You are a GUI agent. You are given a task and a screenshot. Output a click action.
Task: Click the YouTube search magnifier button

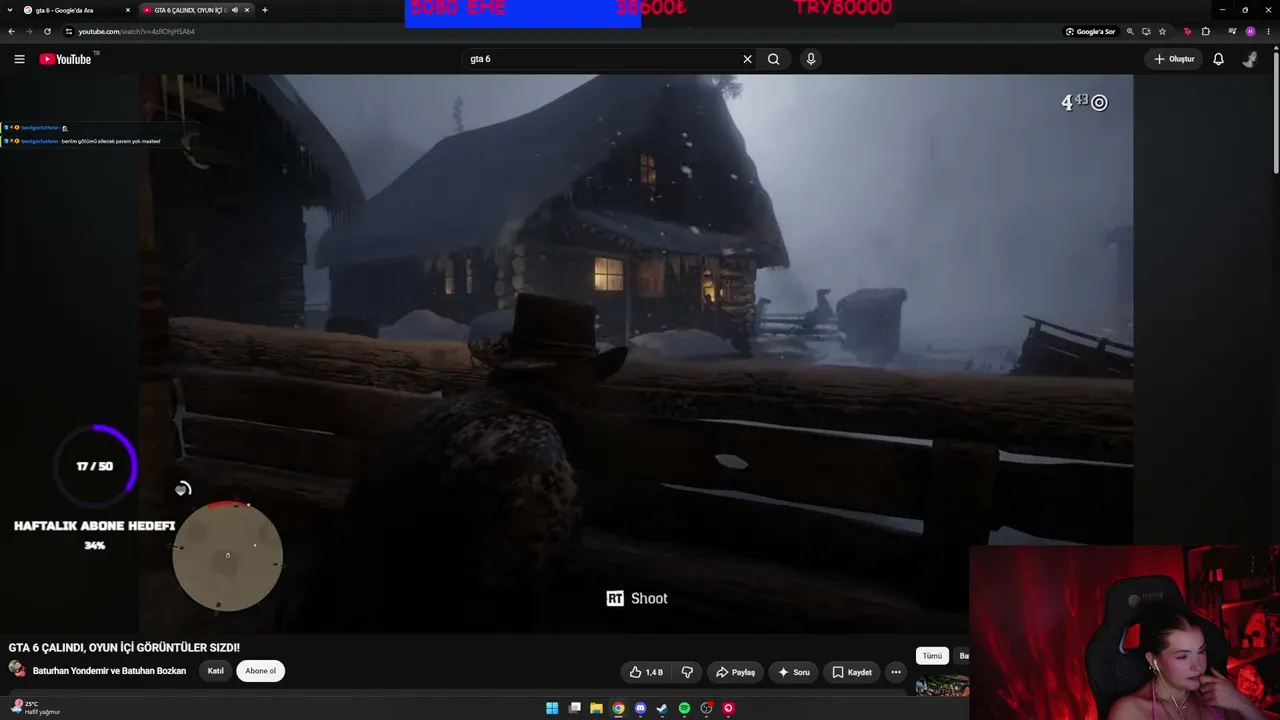point(773,59)
